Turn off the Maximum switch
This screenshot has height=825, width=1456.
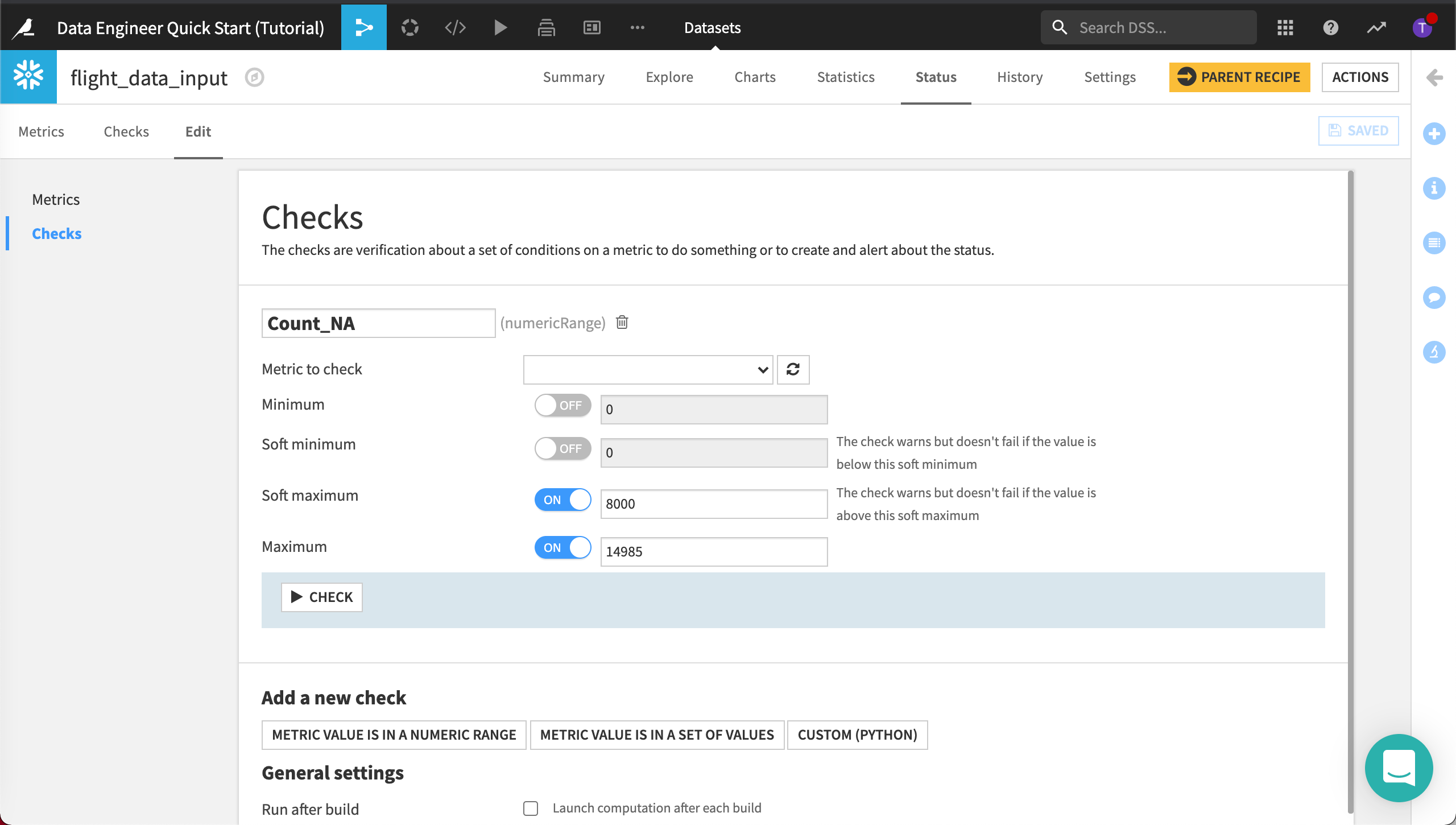pyautogui.click(x=563, y=547)
